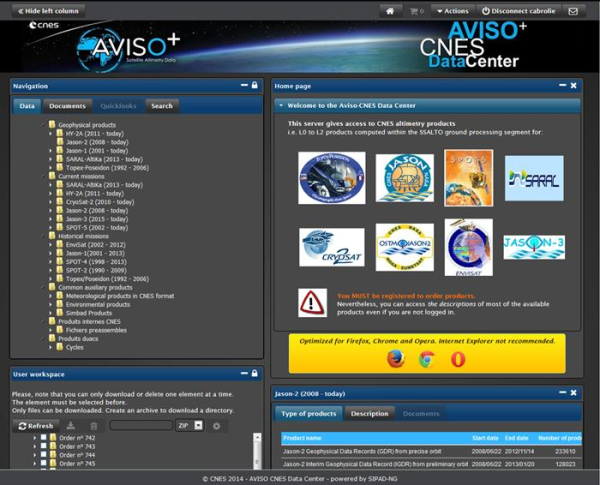Screen dimensions: 600x485
Task: Expand CryoSat-2 (2010 - today) node
Action: click(51, 202)
